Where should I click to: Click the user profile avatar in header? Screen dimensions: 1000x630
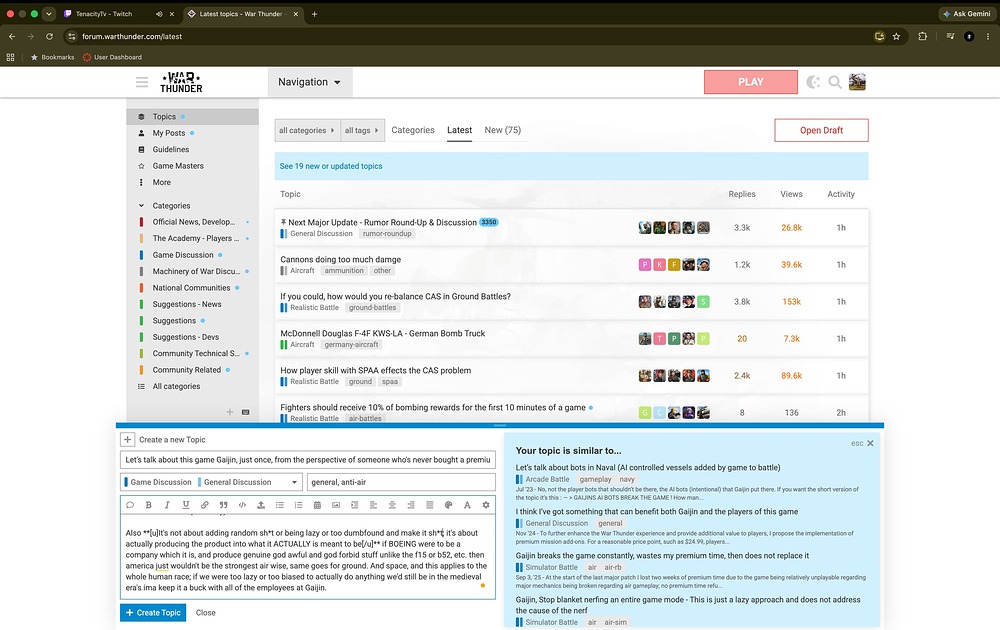[857, 82]
